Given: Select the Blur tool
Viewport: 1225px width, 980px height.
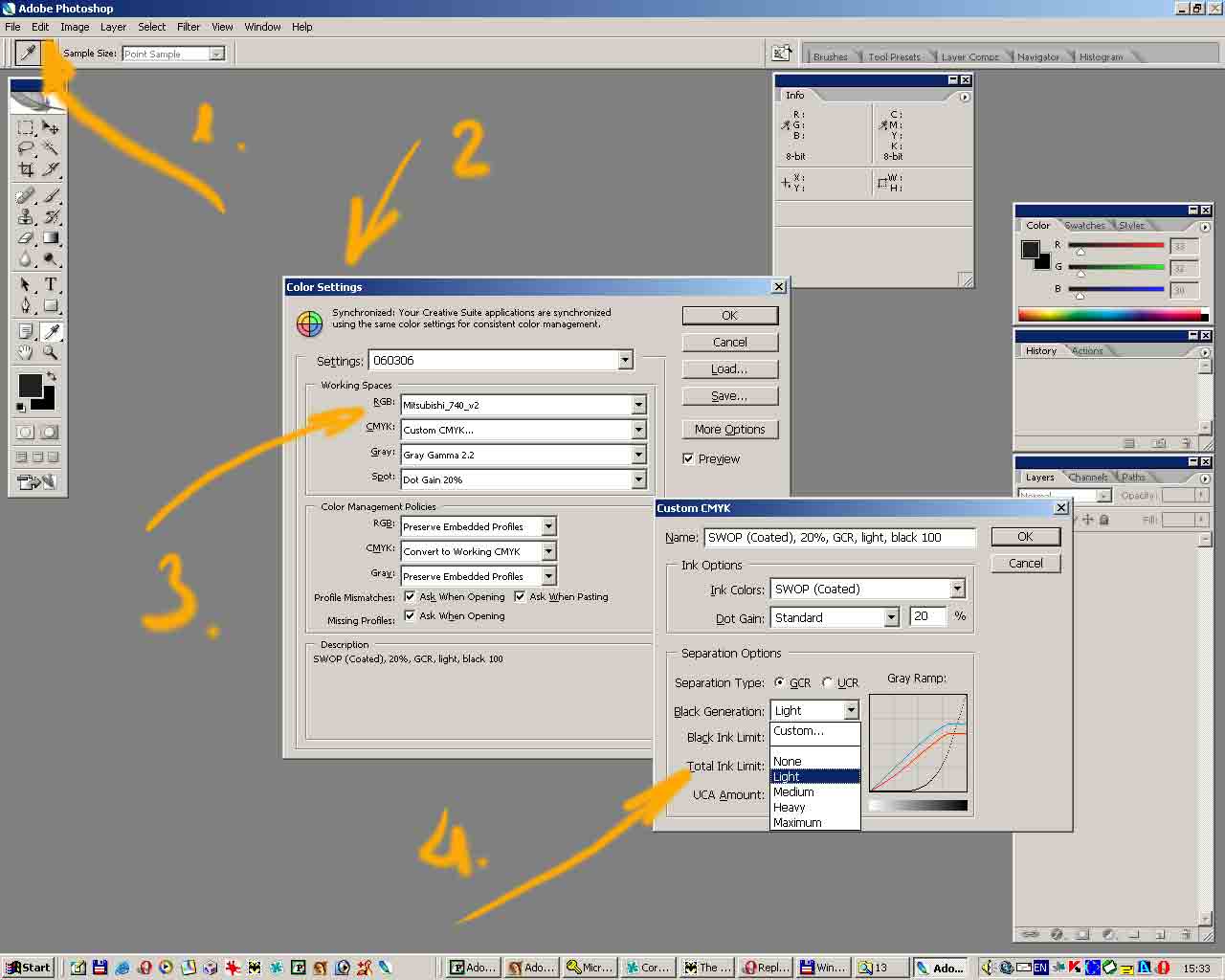Looking at the screenshot, I should [26, 258].
